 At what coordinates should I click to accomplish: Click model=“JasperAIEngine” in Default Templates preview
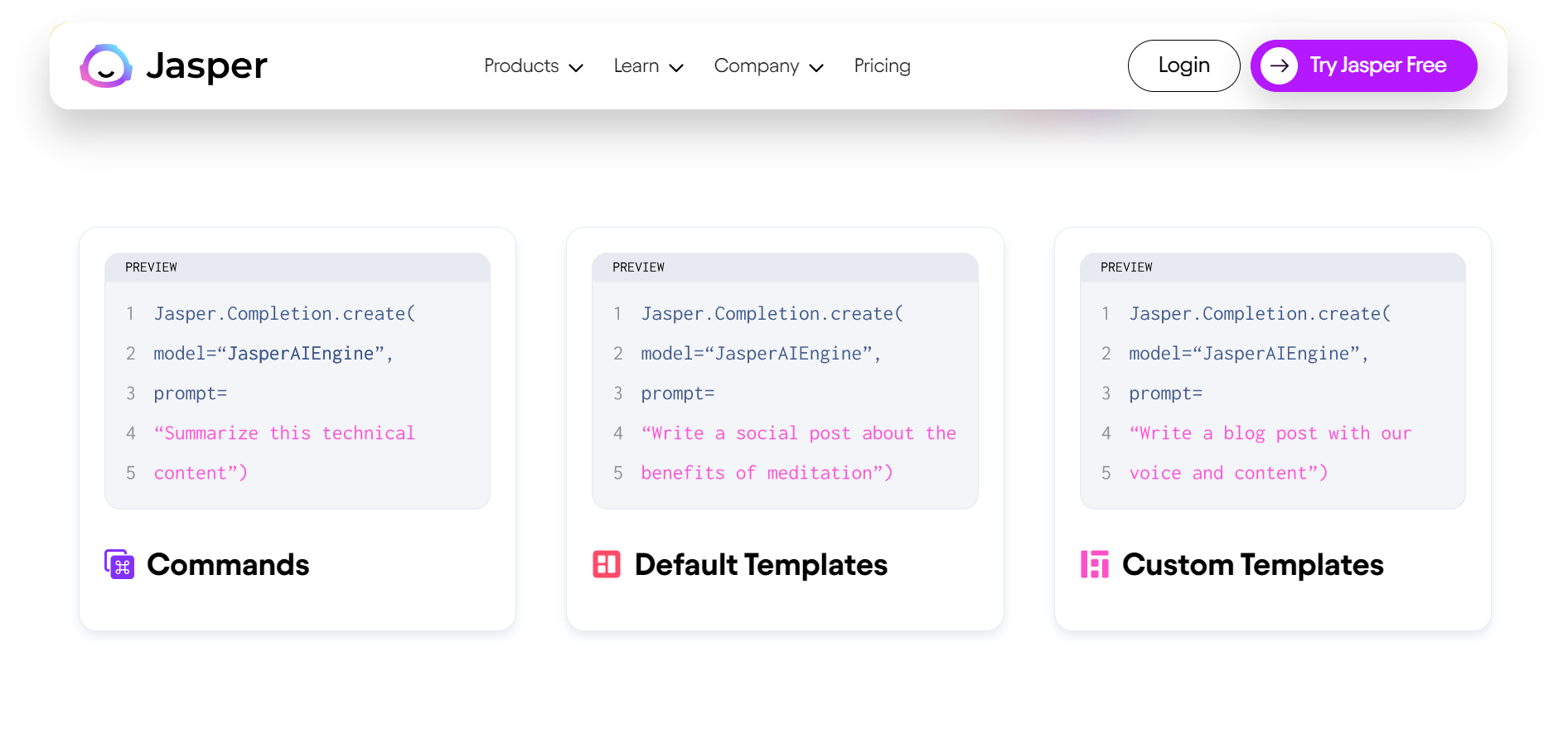pyautogui.click(x=761, y=354)
